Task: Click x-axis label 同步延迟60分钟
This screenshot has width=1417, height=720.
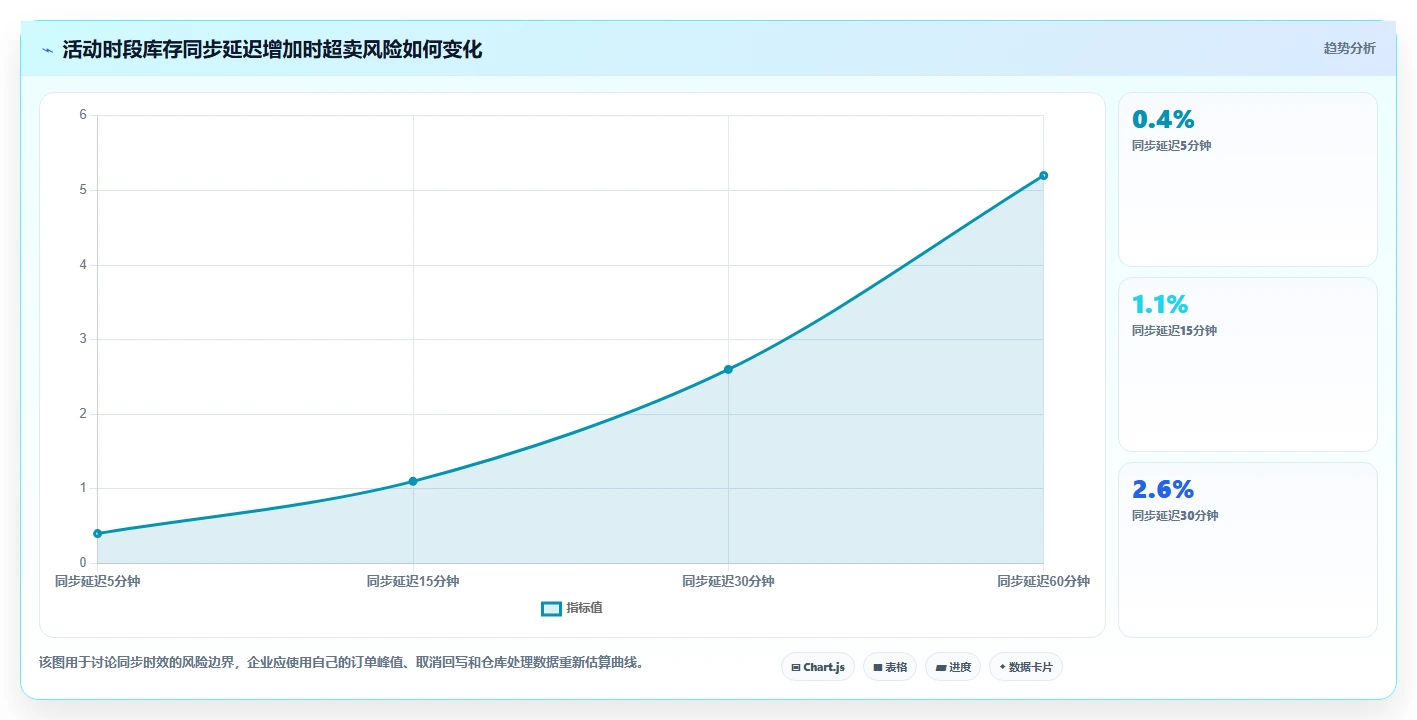Action: coord(1043,581)
